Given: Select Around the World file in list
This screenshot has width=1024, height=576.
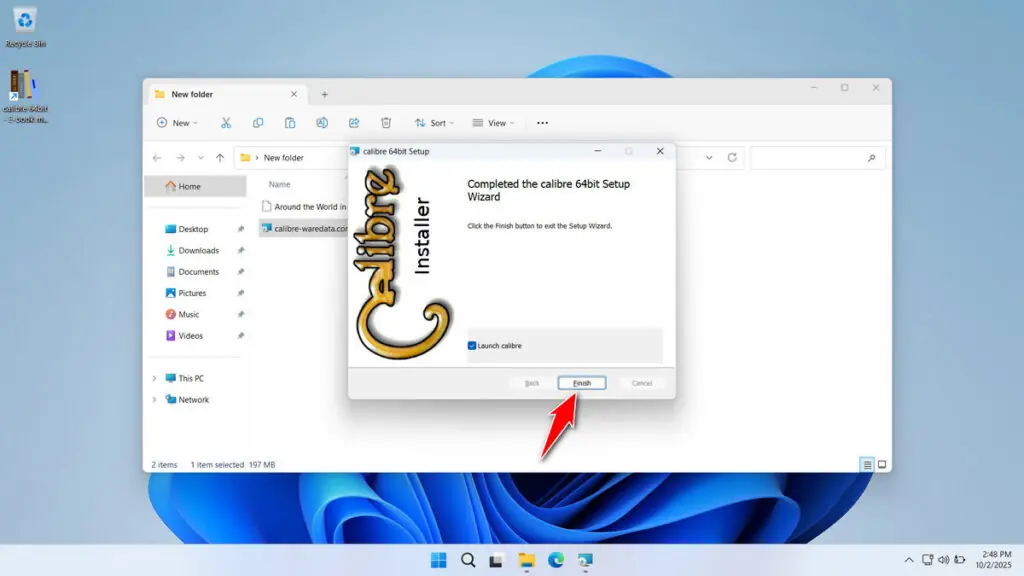Looking at the screenshot, I should coord(305,207).
